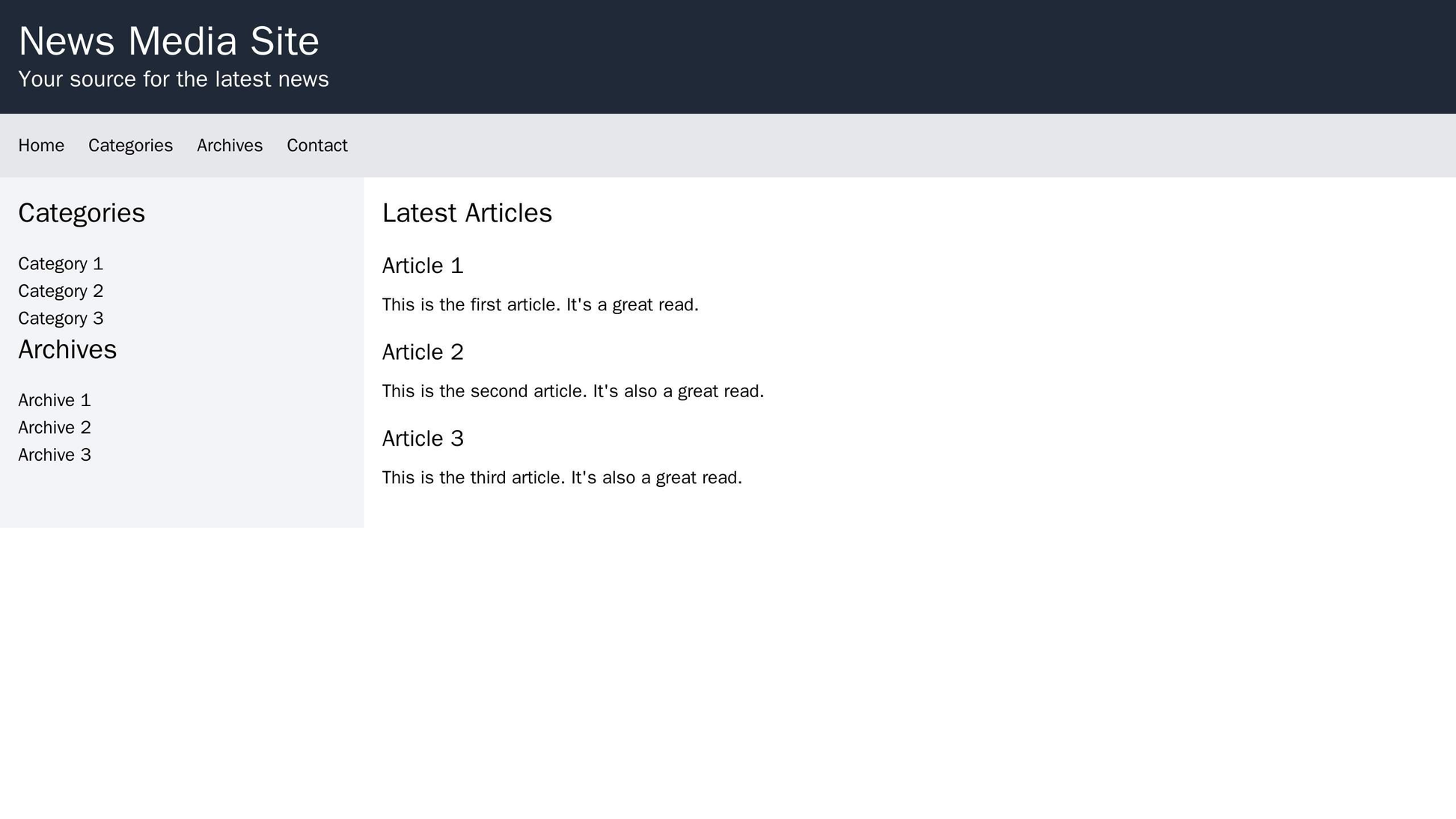Click the Latest Articles heading
Image resolution: width=1456 pixels, height=819 pixels.
pos(467,213)
